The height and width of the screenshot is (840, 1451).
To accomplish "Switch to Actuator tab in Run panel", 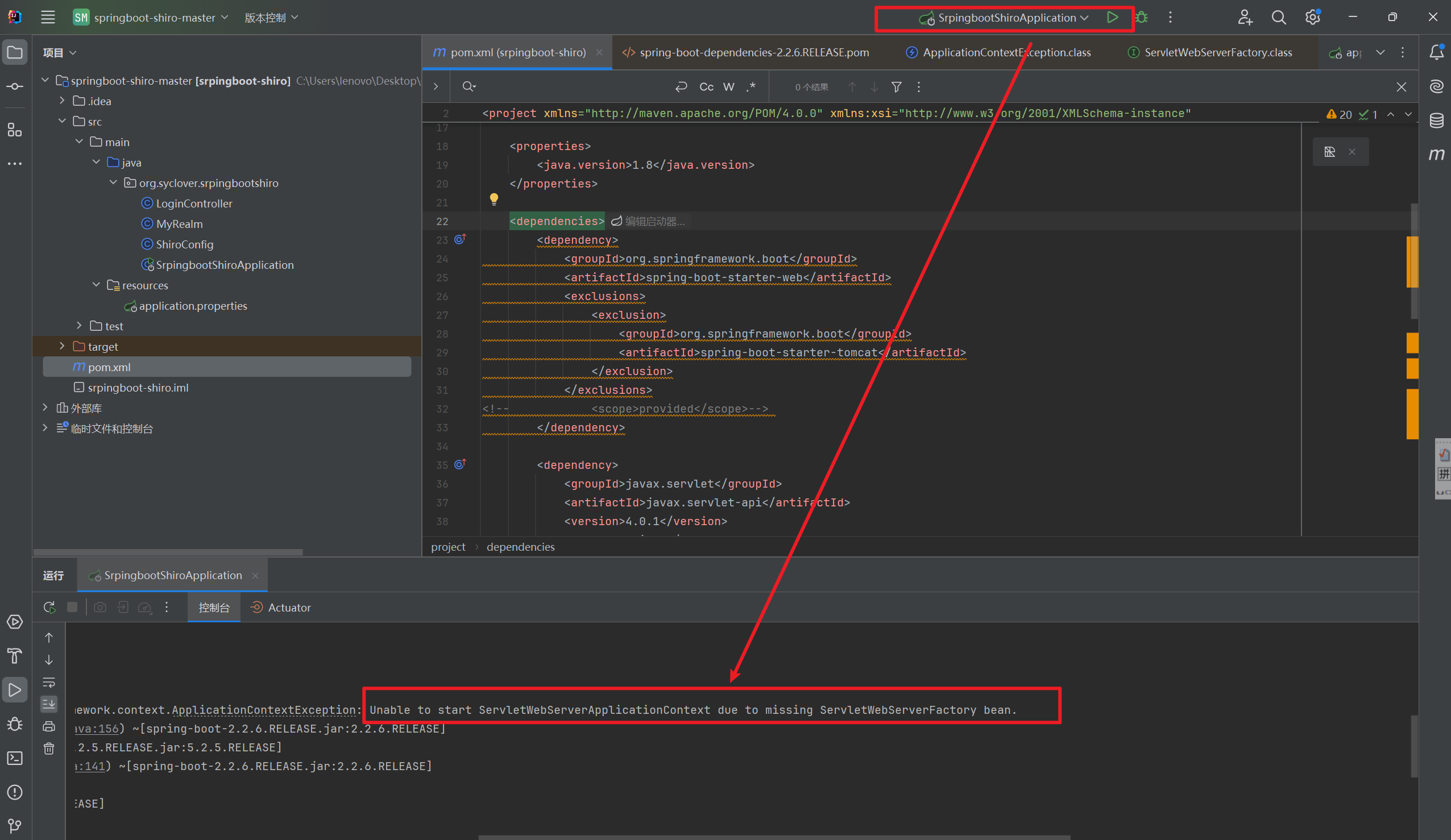I will [x=288, y=608].
